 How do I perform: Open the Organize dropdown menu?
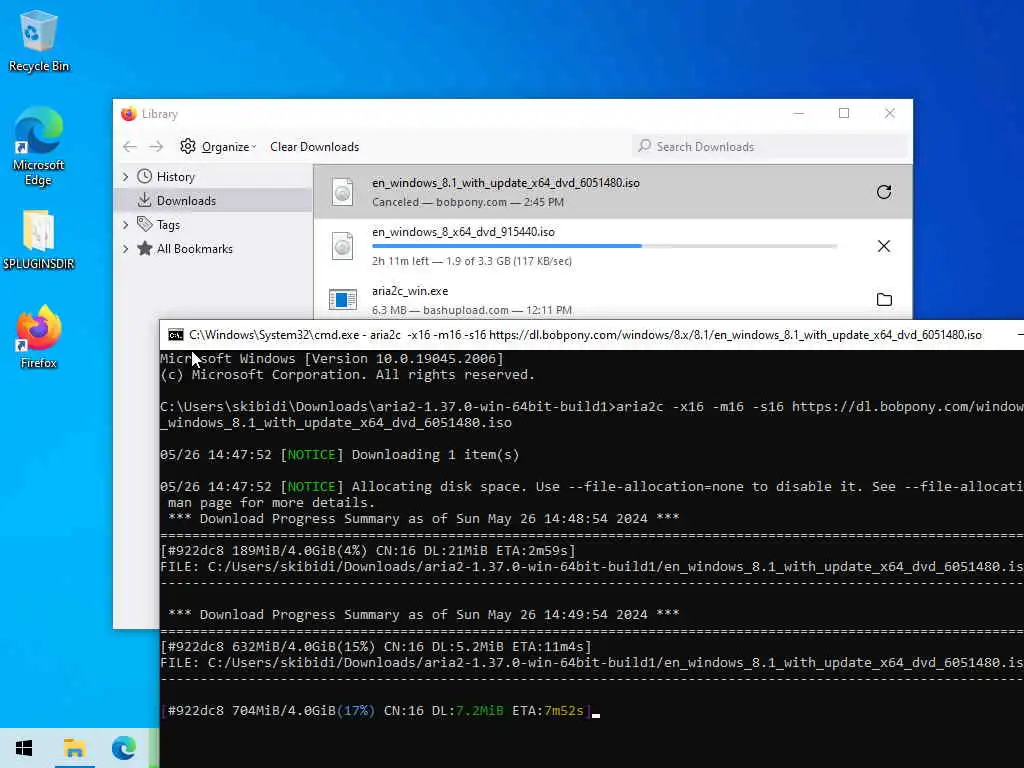coord(218,146)
